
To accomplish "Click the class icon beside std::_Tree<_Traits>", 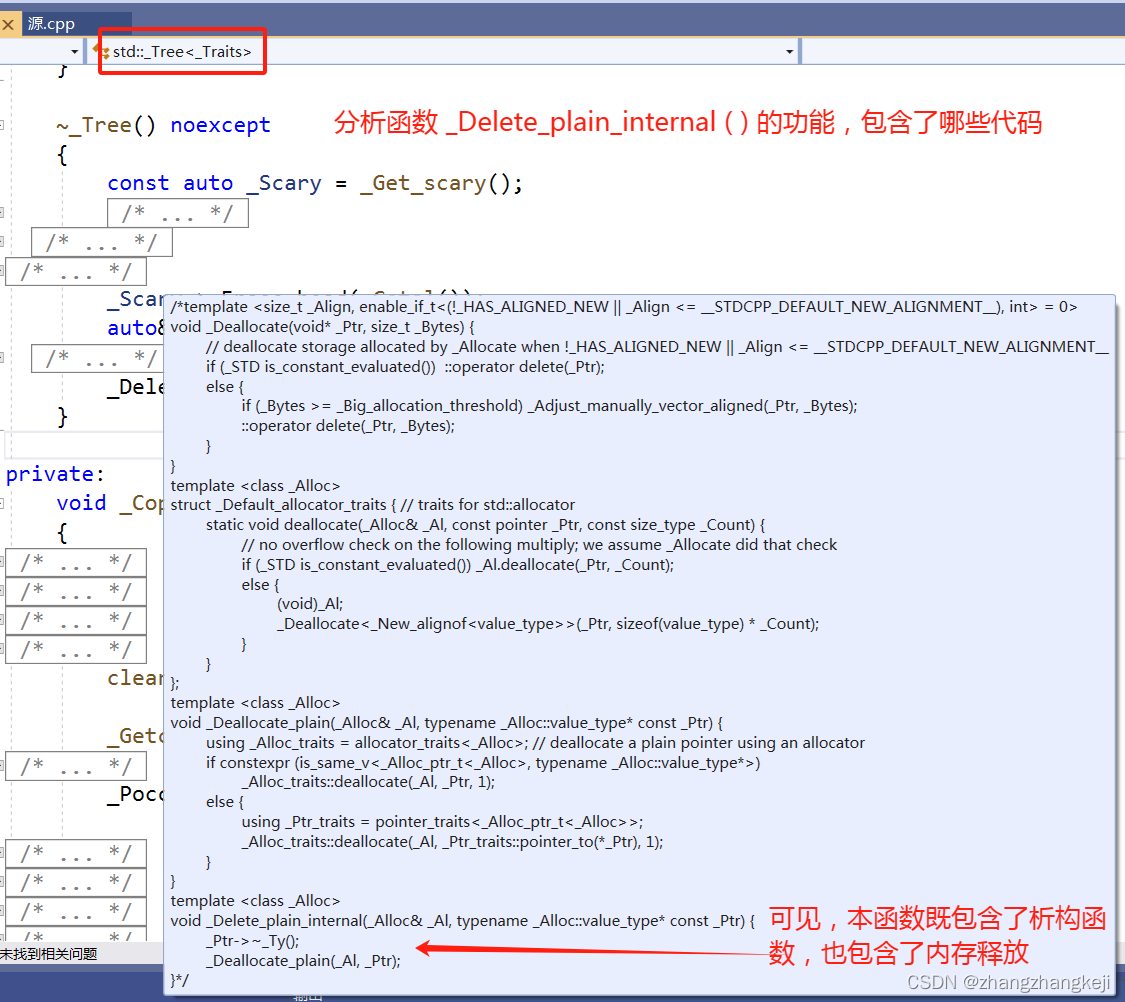I will click(x=103, y=52).
